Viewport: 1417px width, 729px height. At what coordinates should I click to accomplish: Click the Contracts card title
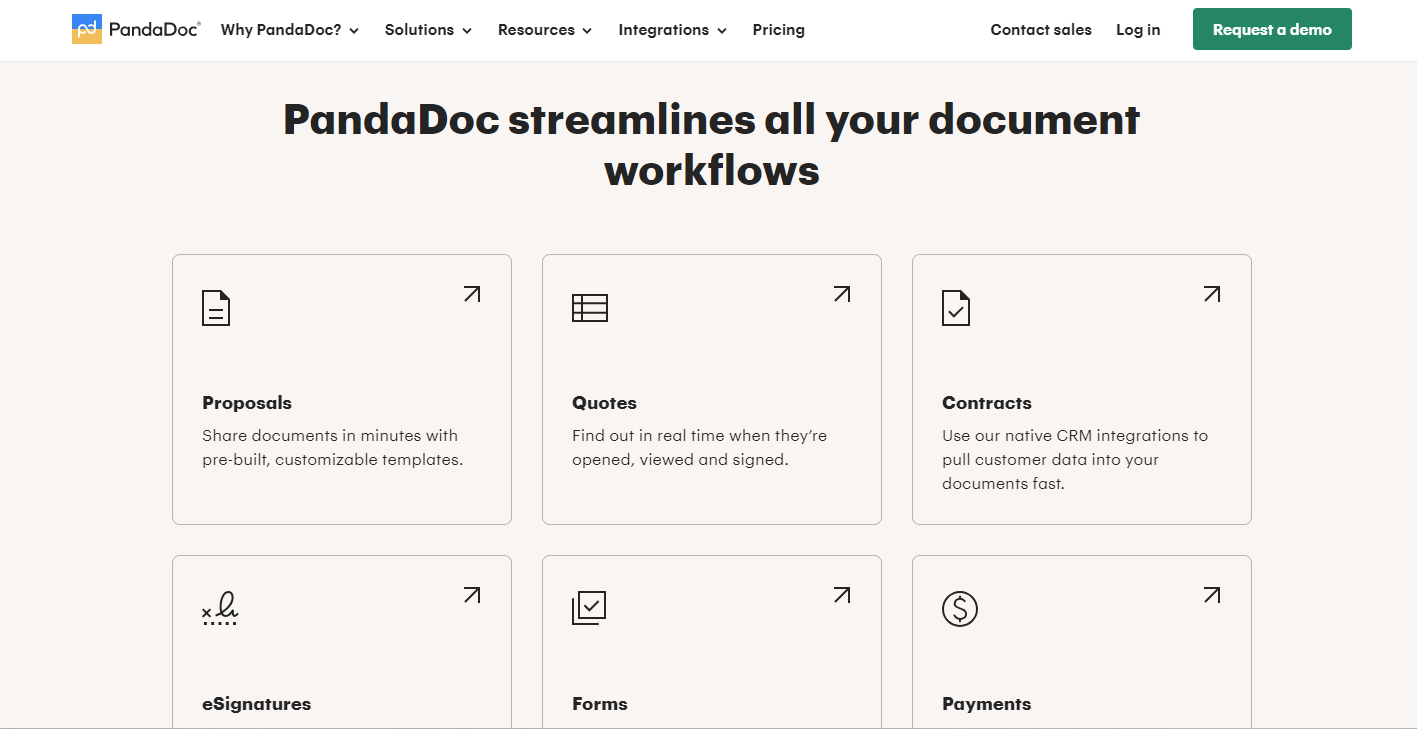click(x=987, y=403)
